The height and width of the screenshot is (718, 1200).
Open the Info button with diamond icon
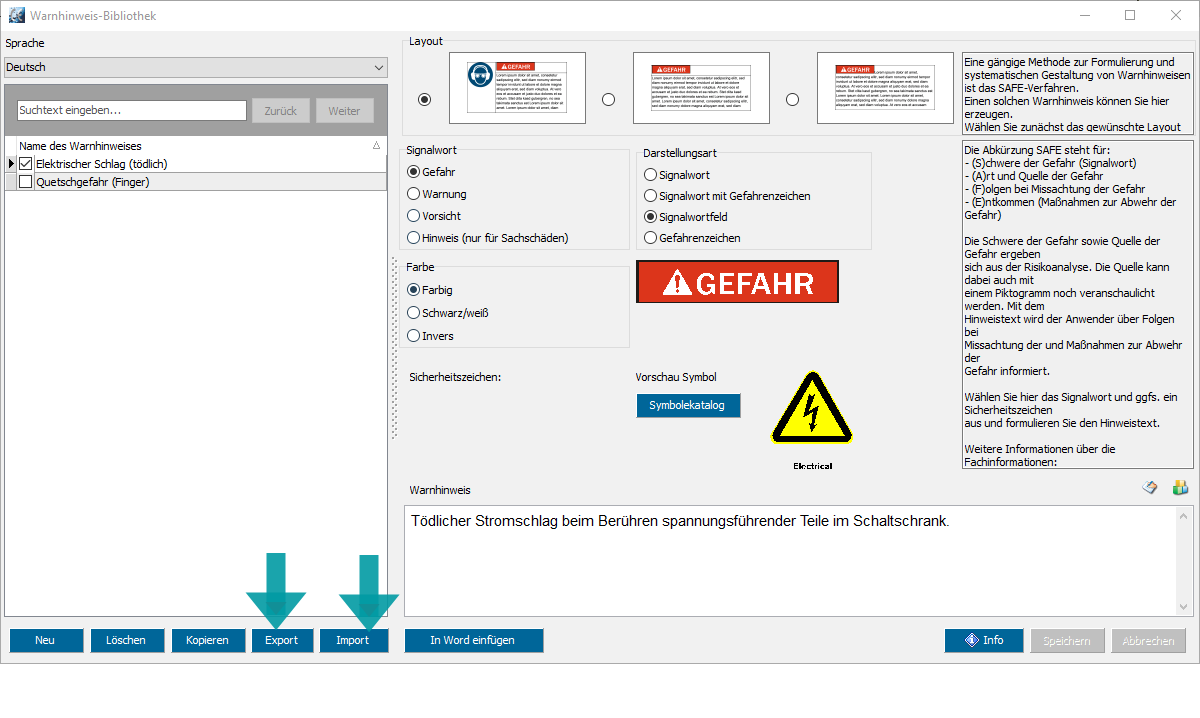click(983, 640)
